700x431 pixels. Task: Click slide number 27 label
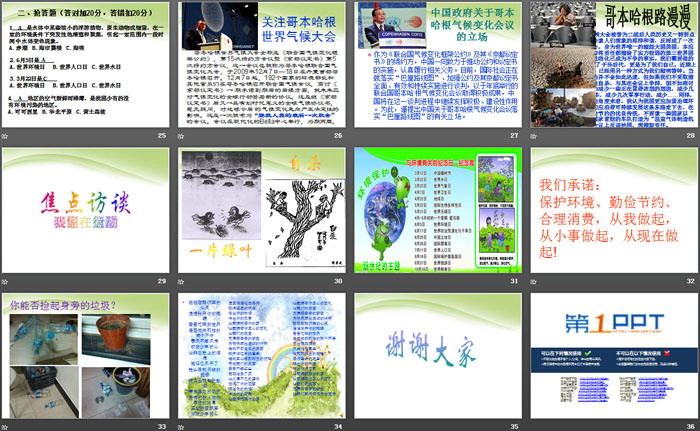pos(514,135)
